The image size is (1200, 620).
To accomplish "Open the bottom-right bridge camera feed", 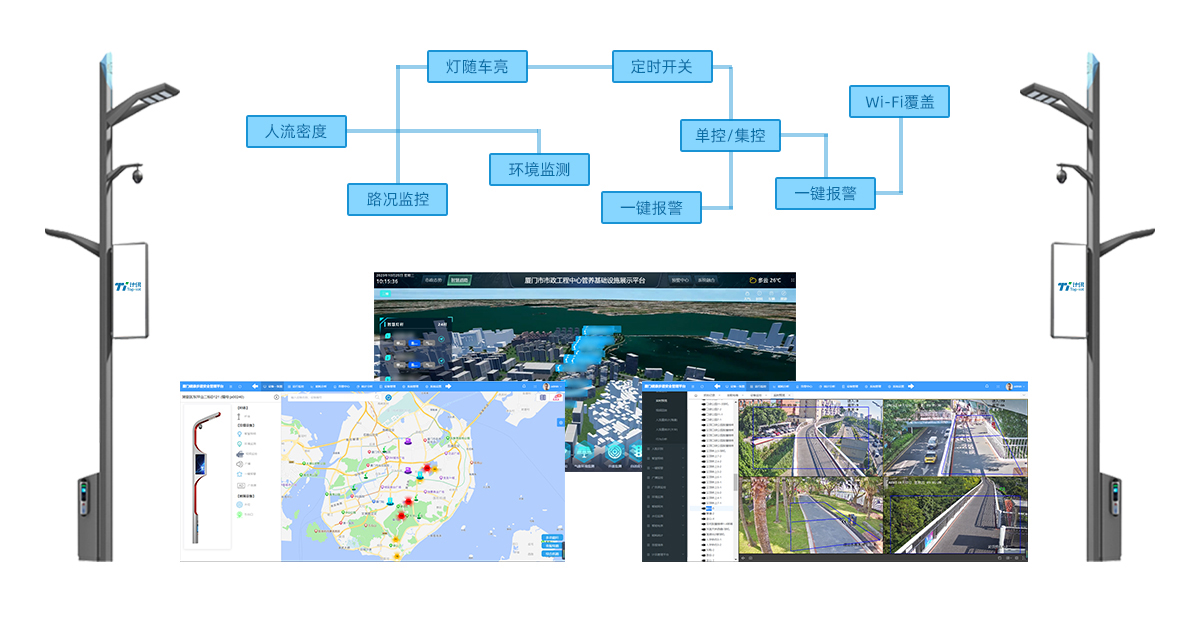I will point(955,514).
